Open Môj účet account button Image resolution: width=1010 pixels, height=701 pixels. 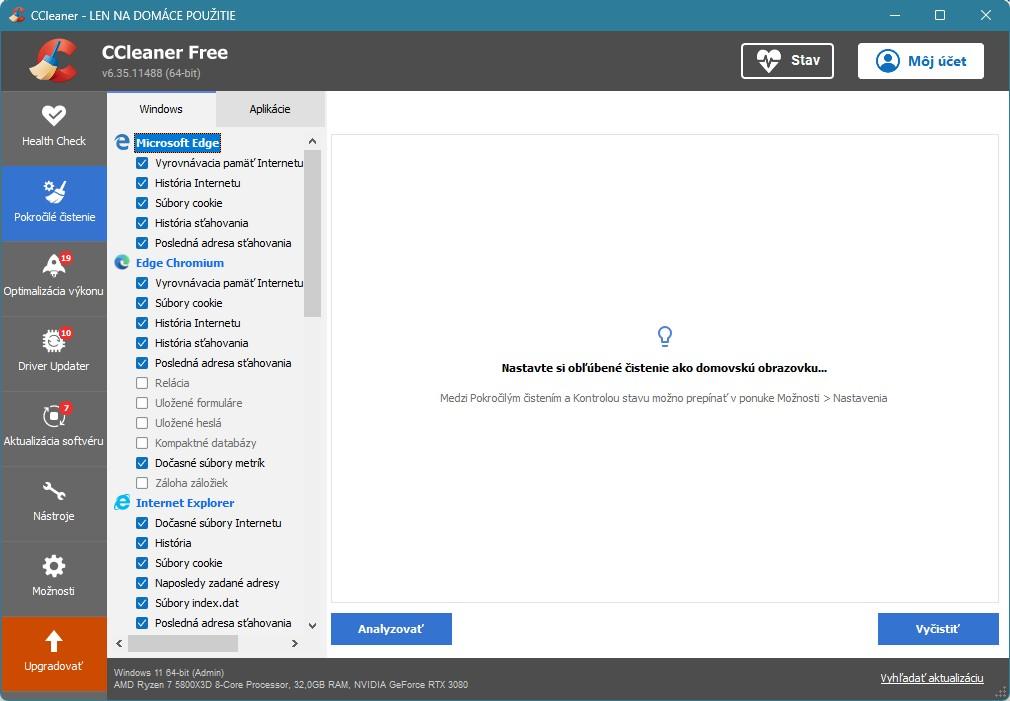pos(920,61)
